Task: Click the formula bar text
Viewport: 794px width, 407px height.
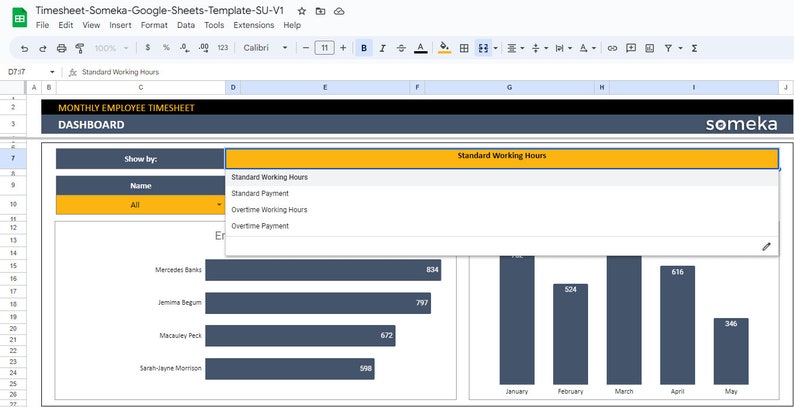Action: [121, 72]
